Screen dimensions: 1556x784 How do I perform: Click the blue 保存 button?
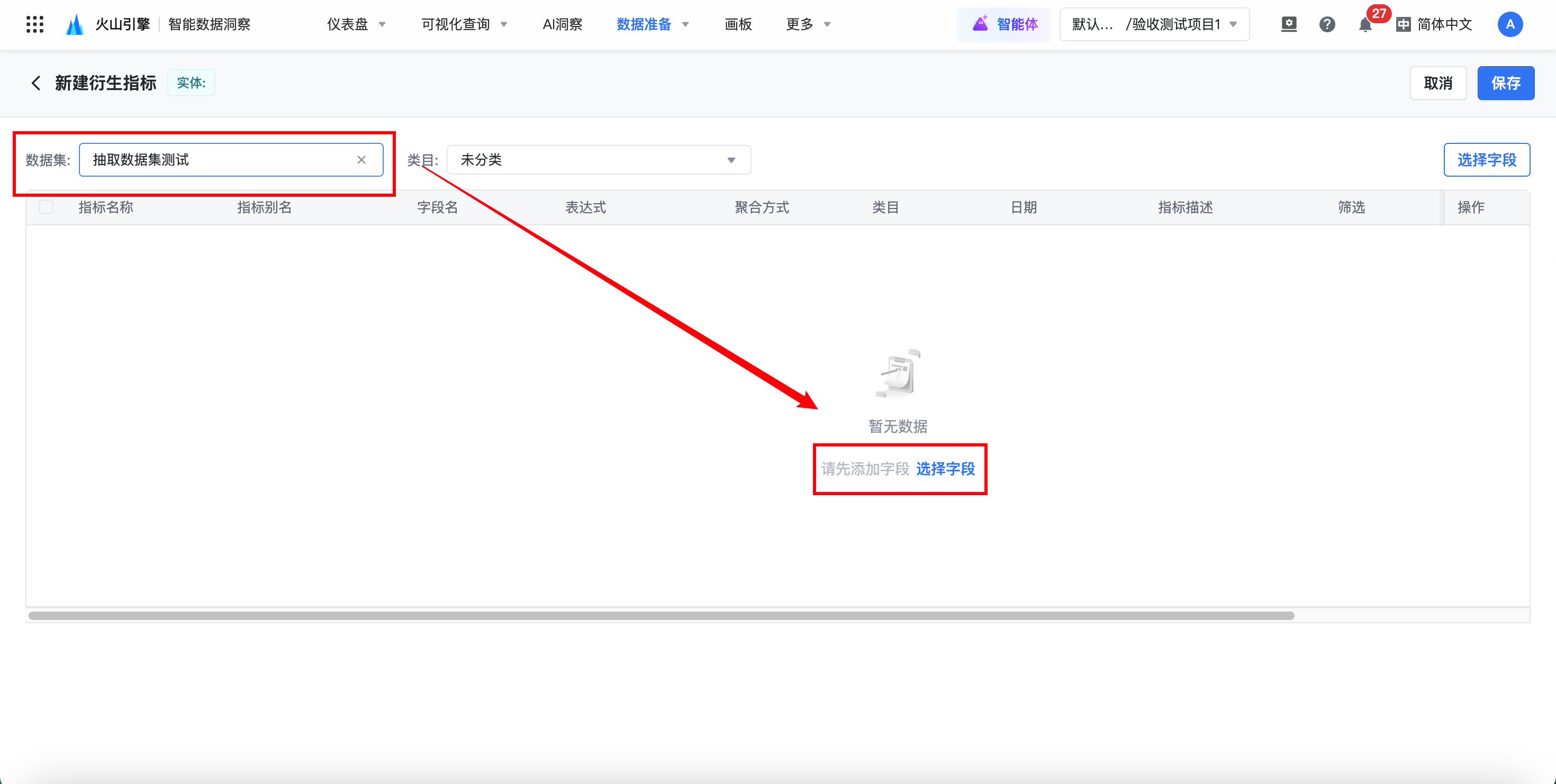pyautogui.click(x=1505, y=83)
